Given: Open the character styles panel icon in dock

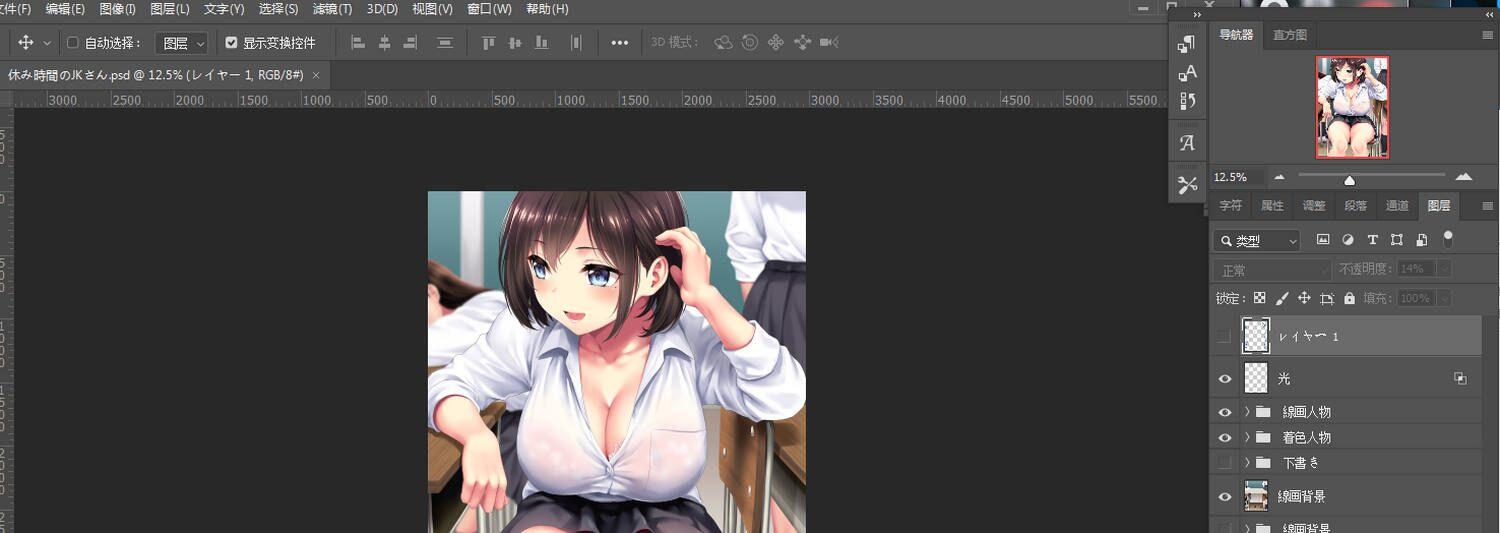Looking at the screenshot, I should click(x=1187, y=72).
